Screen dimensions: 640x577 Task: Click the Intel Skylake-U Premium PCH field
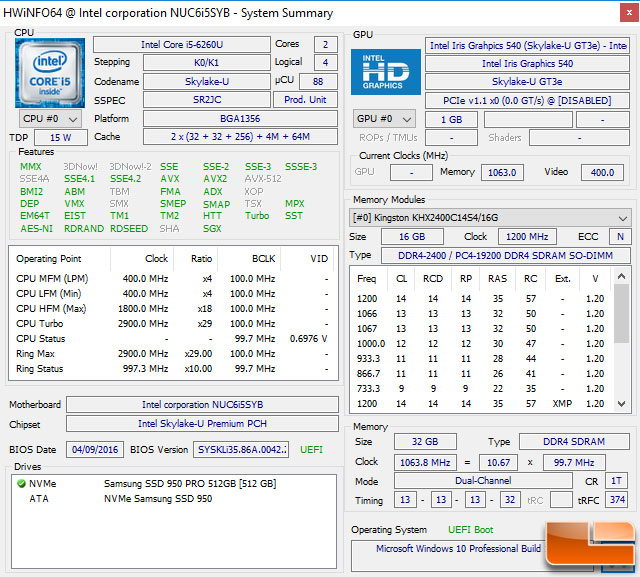click(x=202, y=424)
